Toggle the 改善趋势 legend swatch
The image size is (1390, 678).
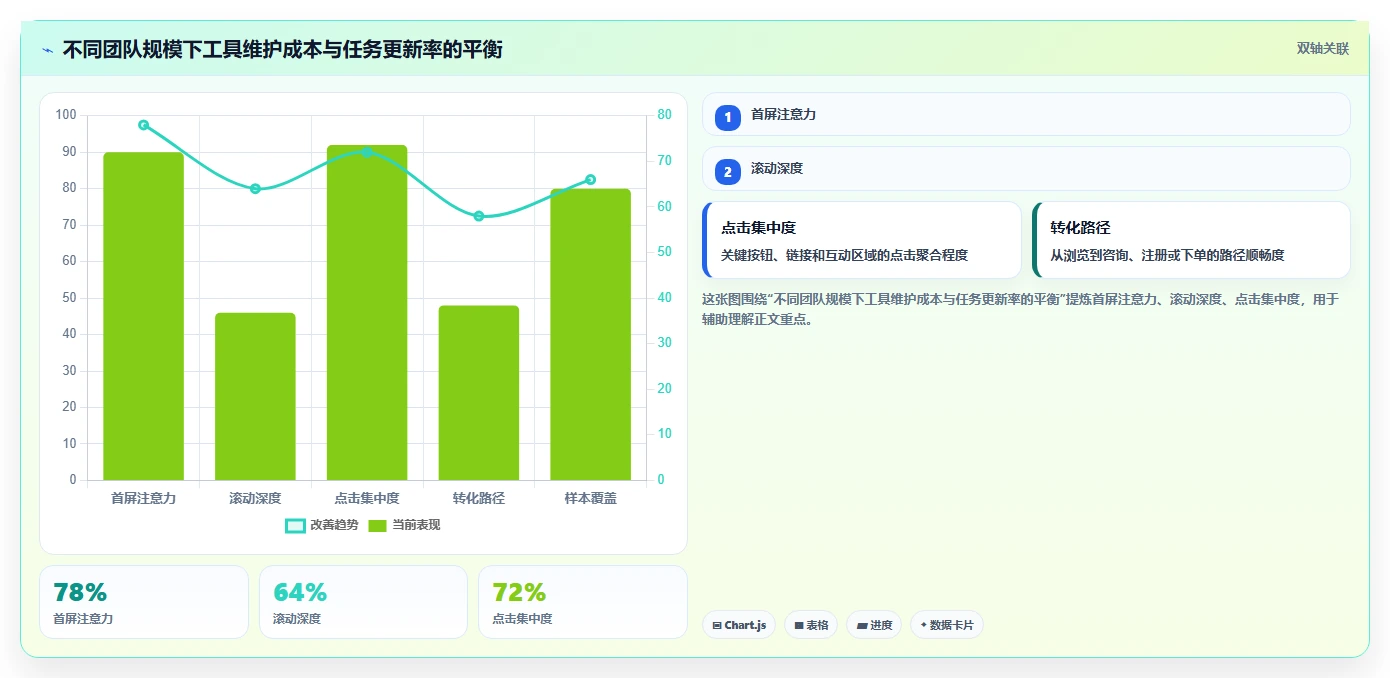click(295, 525)
